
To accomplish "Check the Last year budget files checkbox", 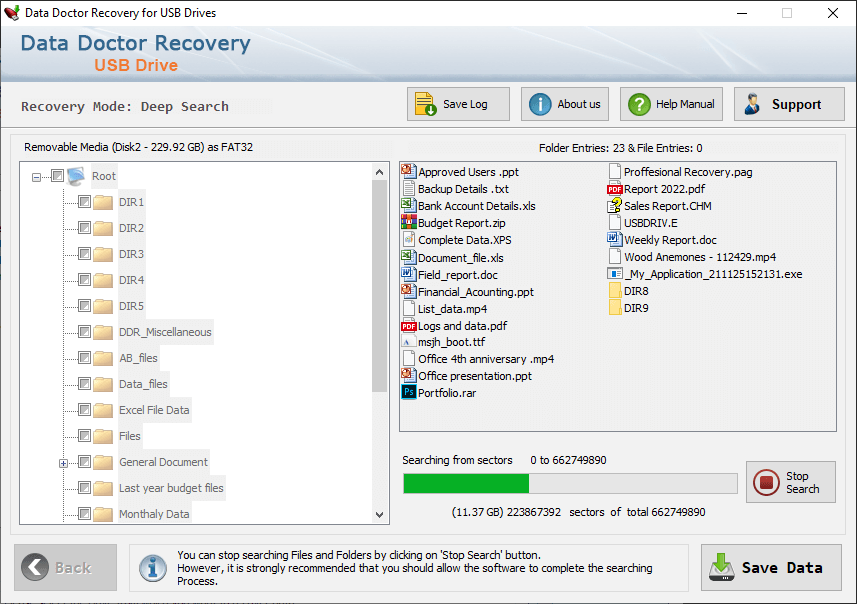I will (x=84, y=488).
